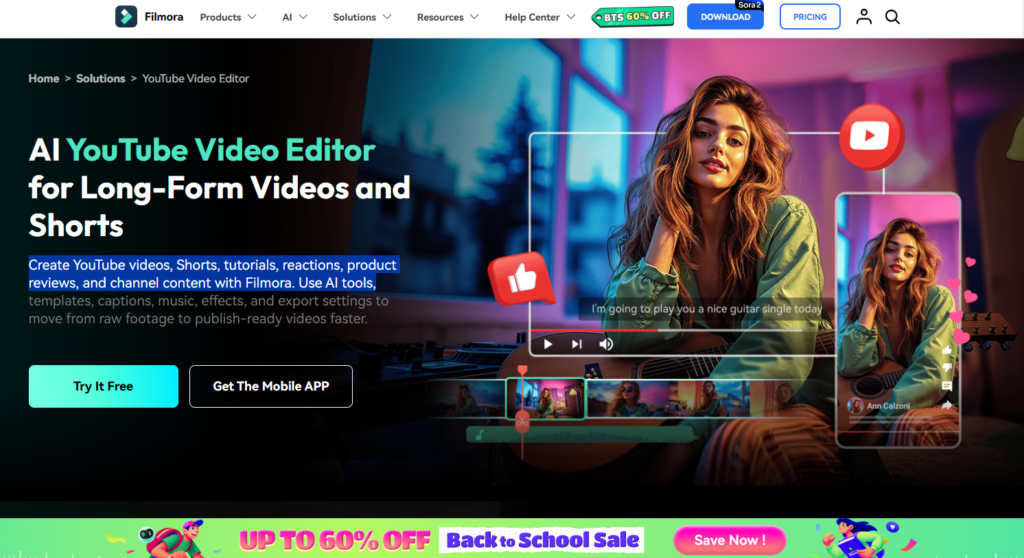Click the green audio waveform track

pos(580,435)
